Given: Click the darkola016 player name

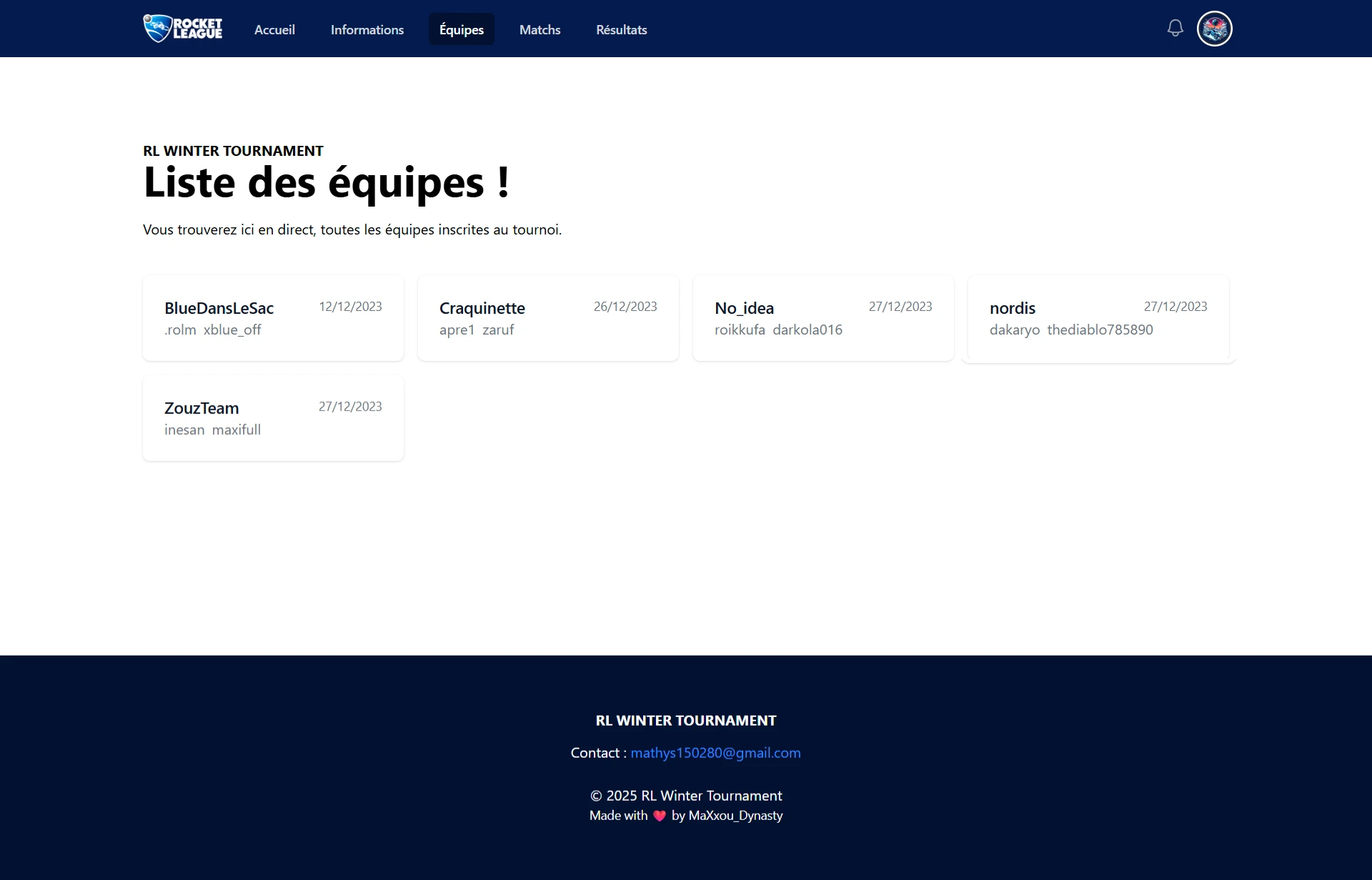Looking at the screenshot, I should (x=807, y=330).
